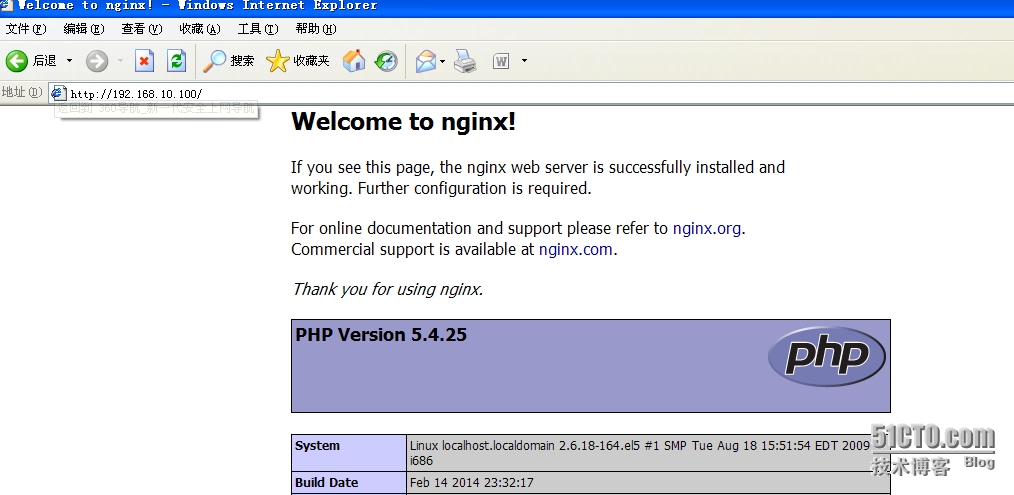Click the 后退 back label

click(x=45, y=61)
